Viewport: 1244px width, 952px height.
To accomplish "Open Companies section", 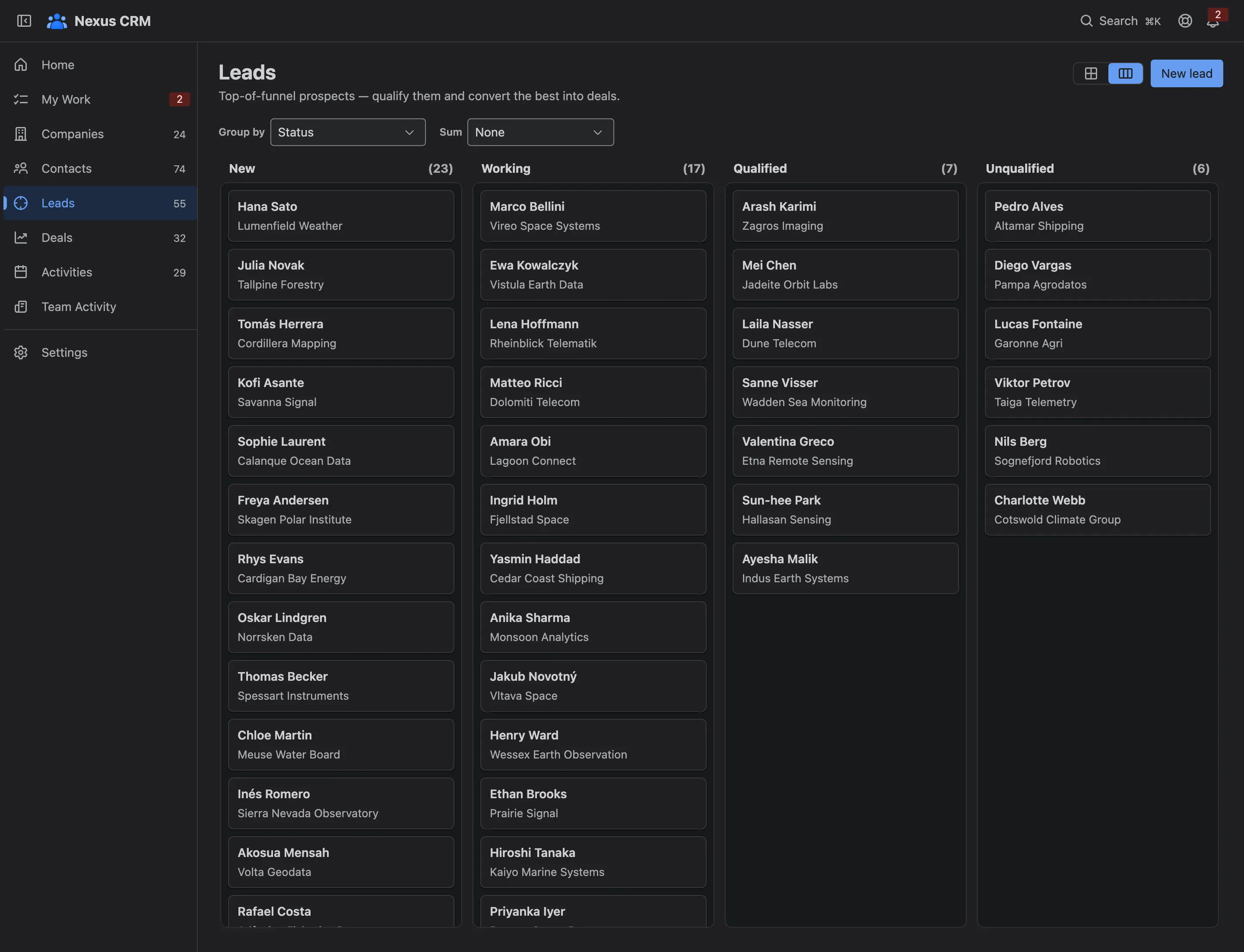I will pyautogui.click(x=100, y=134).
